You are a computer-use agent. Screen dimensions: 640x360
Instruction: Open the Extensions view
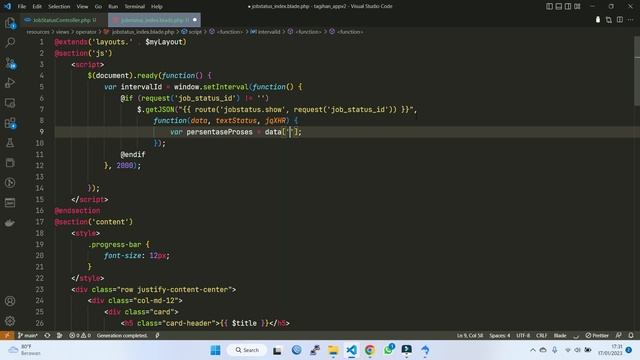(10, 123)
